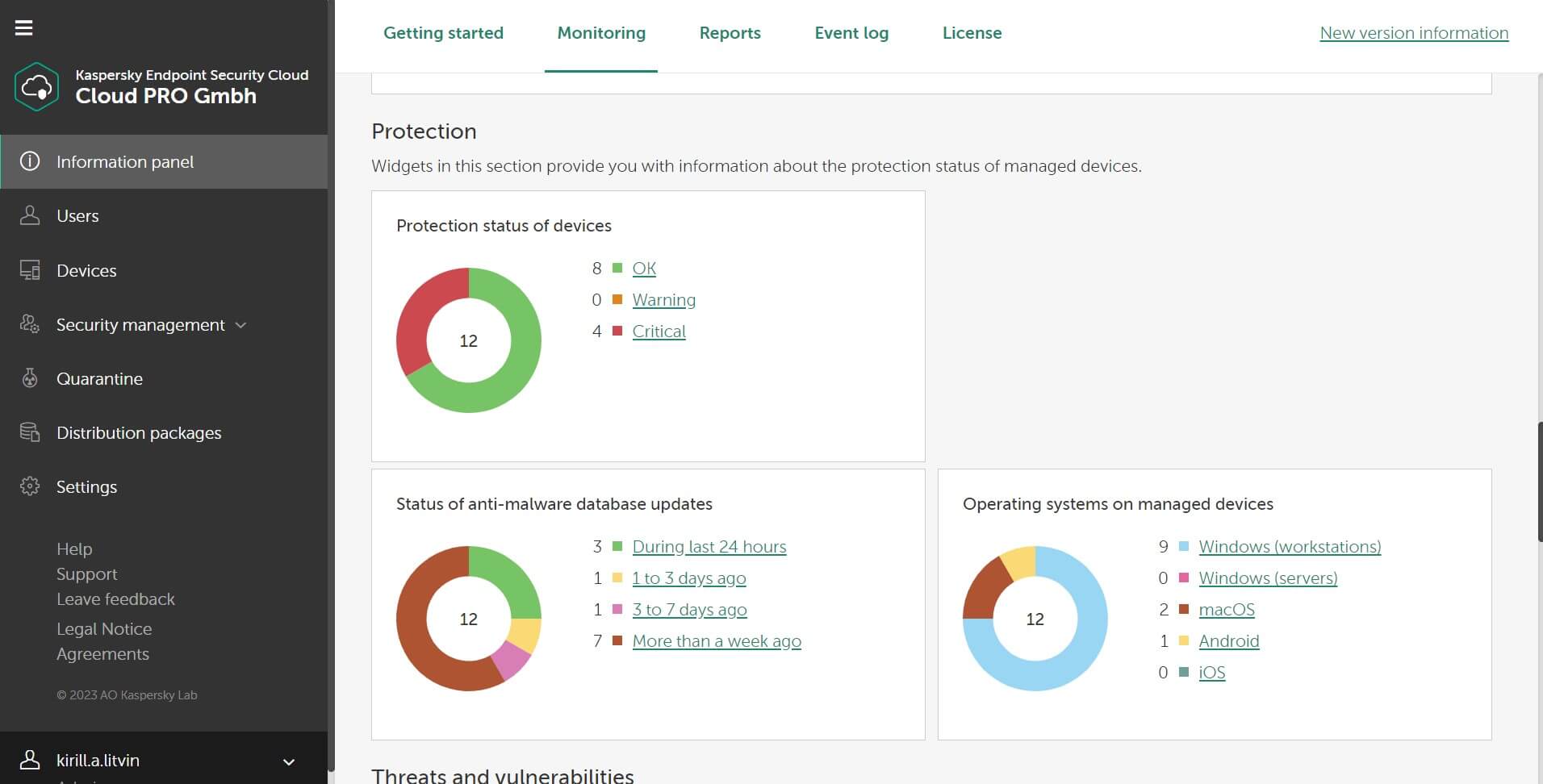1543x784 pixels.
Task: Select the Users icon in sidebar
Action: [x=30, y=215]
